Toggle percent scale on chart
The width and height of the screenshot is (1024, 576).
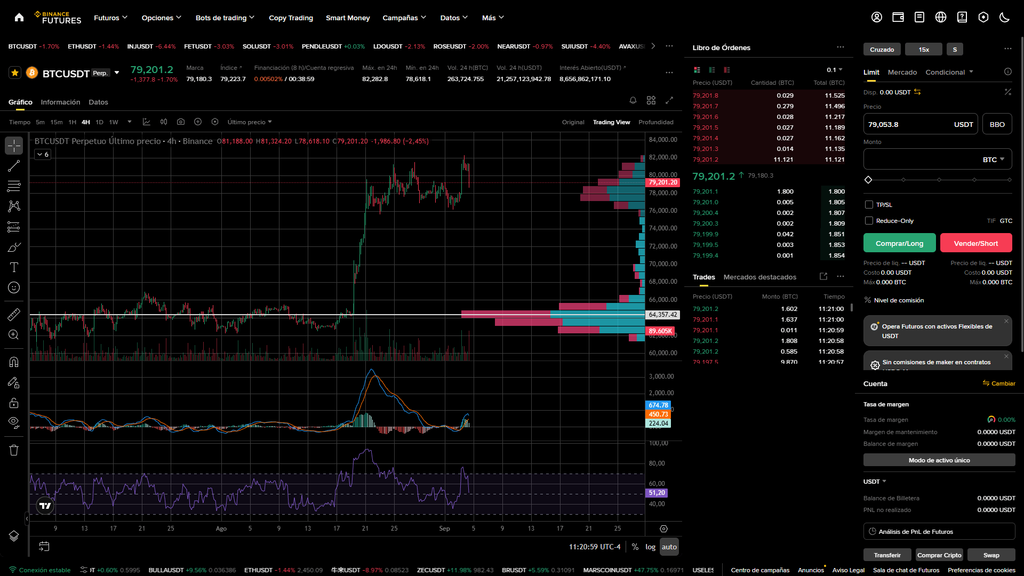coord(635,547)
